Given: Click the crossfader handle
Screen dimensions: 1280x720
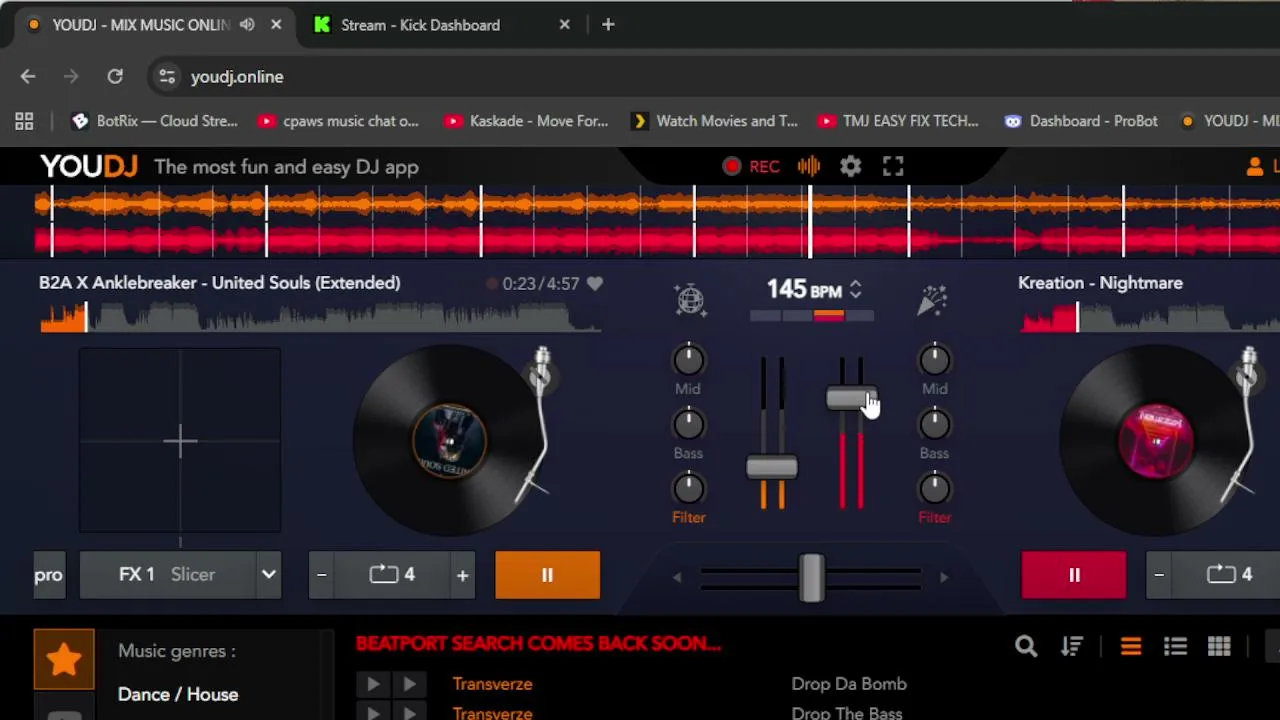Looking at the screenshot, I should click(x=811, y=577).
